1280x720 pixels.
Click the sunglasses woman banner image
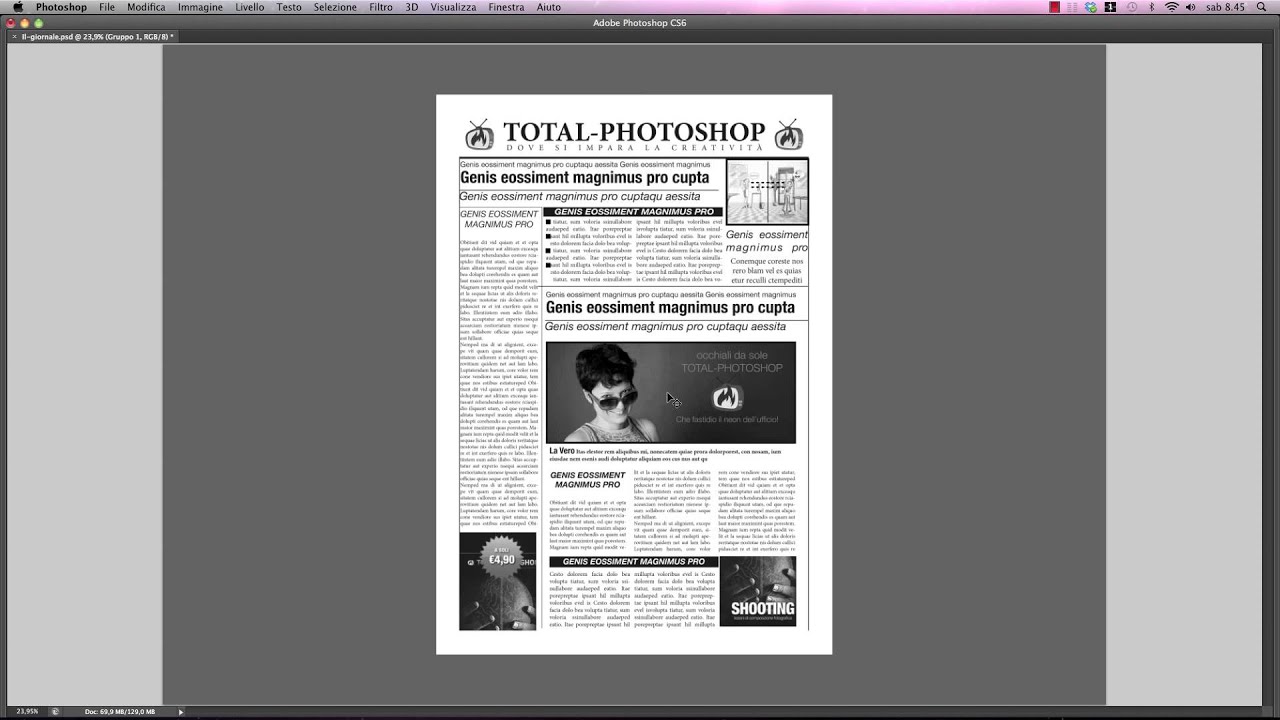[x=671, y=392]
